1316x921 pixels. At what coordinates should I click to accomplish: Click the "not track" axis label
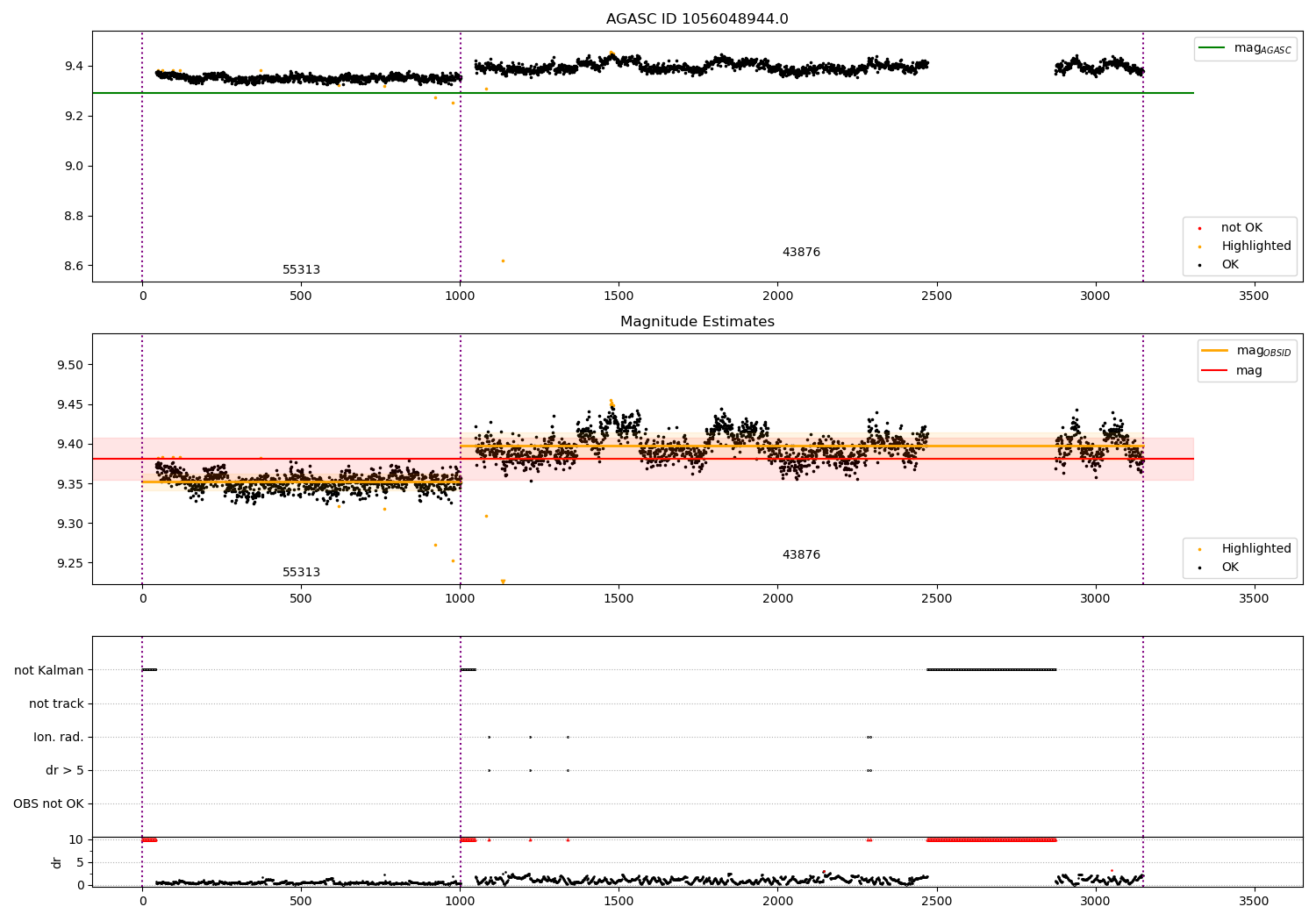(56, 704)
